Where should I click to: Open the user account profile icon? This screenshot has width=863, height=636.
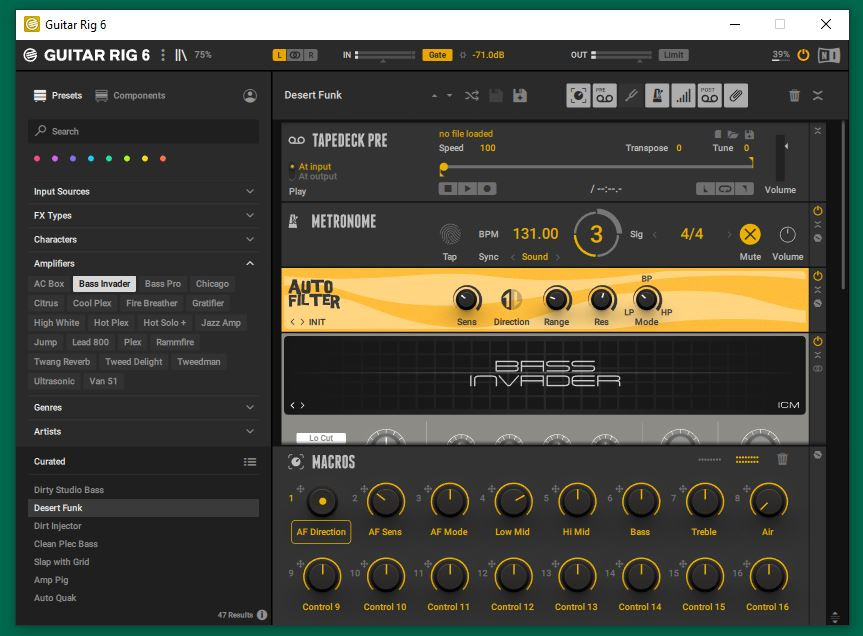pyautogui.click(x=250, y=96)
